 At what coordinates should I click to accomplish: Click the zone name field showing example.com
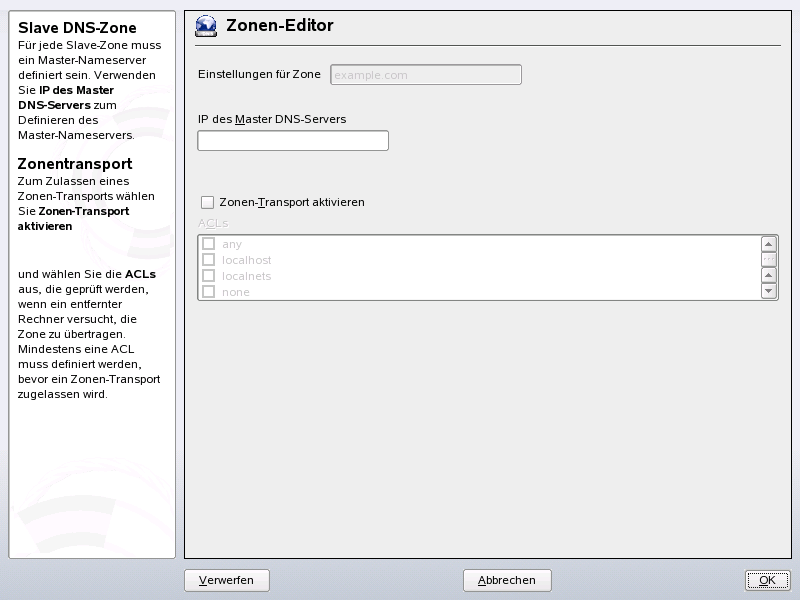pyautogui.click(x=425, y=74)
